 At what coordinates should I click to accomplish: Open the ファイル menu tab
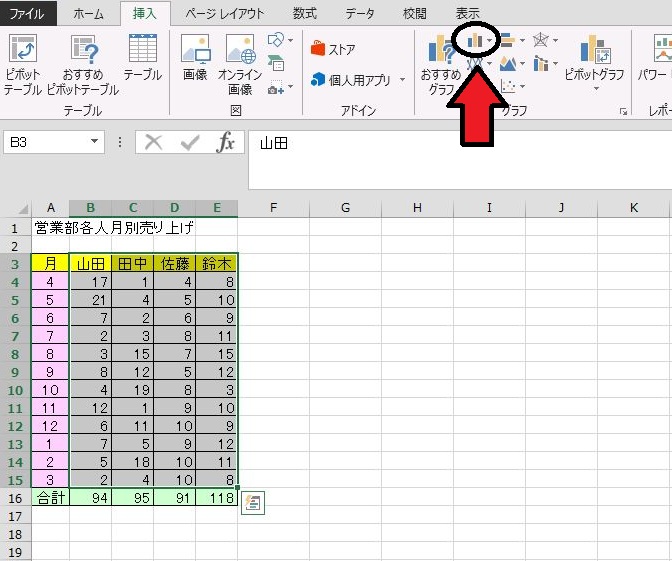pos(27,13)
